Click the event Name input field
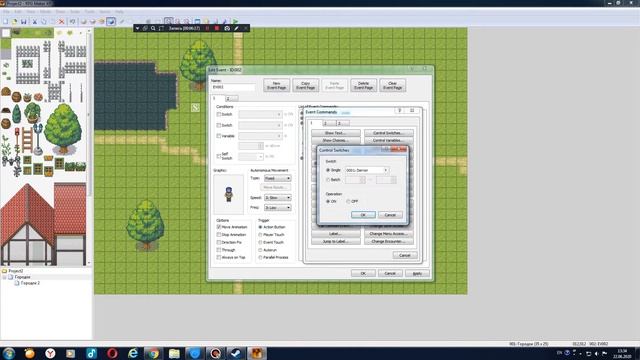 233,87
